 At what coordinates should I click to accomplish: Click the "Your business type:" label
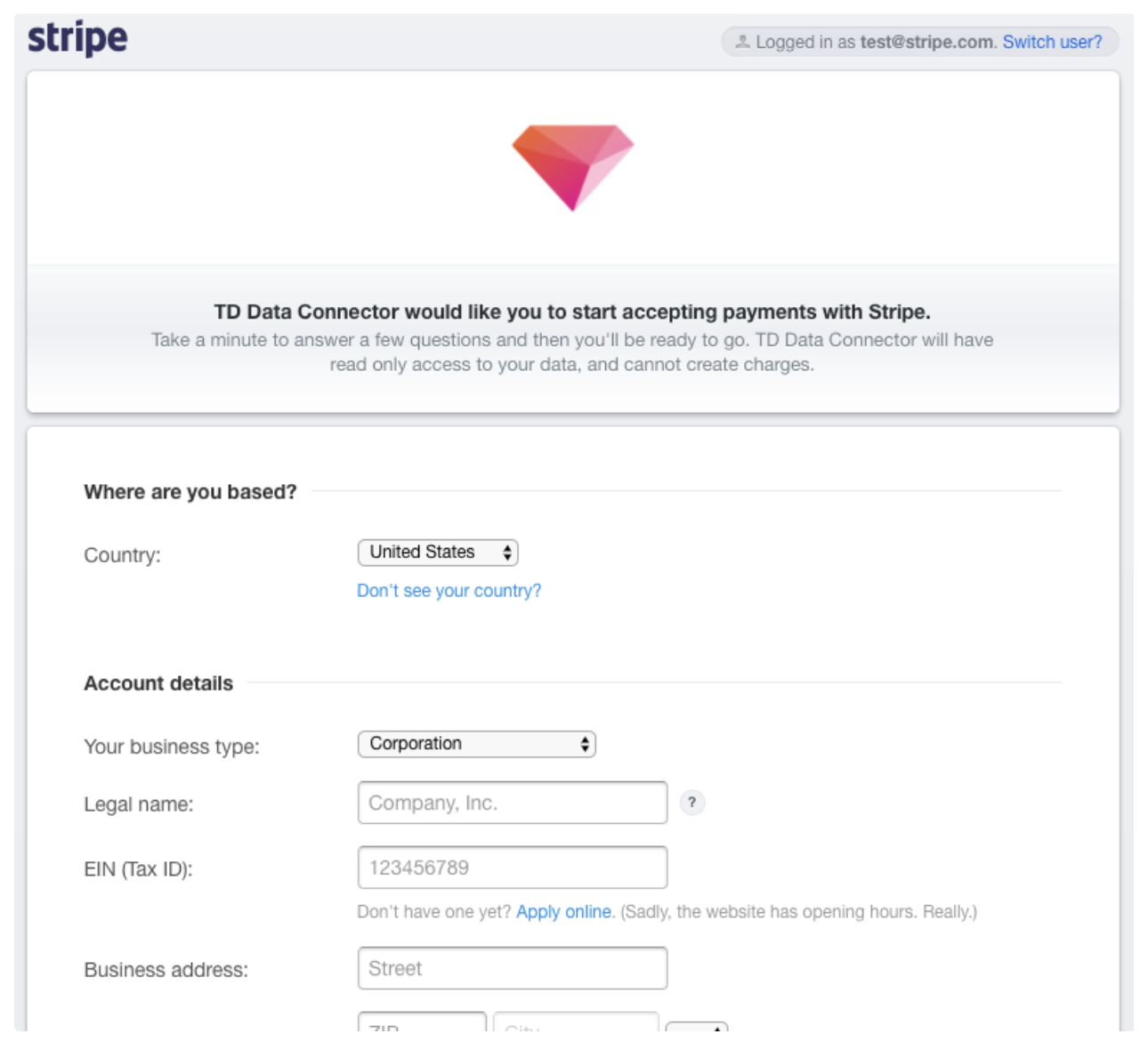pyautogui.click(x=172, y=747)
